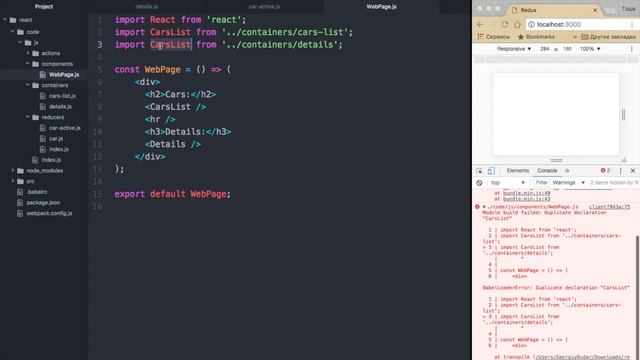Screen dimensions: 640x360
Task: Switch to the car-active.js editor tab
Action: (x=264, y=7)
